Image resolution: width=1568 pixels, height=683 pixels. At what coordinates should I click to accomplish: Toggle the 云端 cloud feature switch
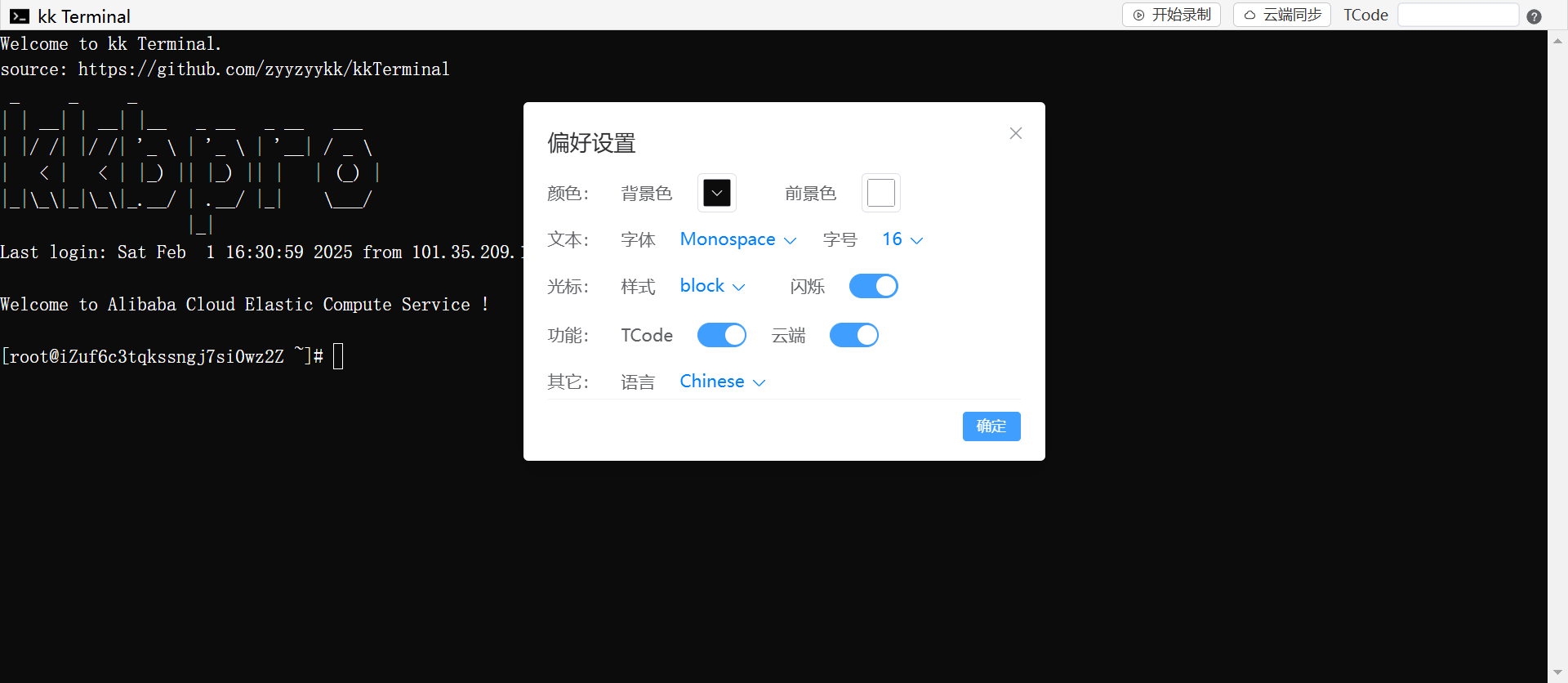(854, 335)
